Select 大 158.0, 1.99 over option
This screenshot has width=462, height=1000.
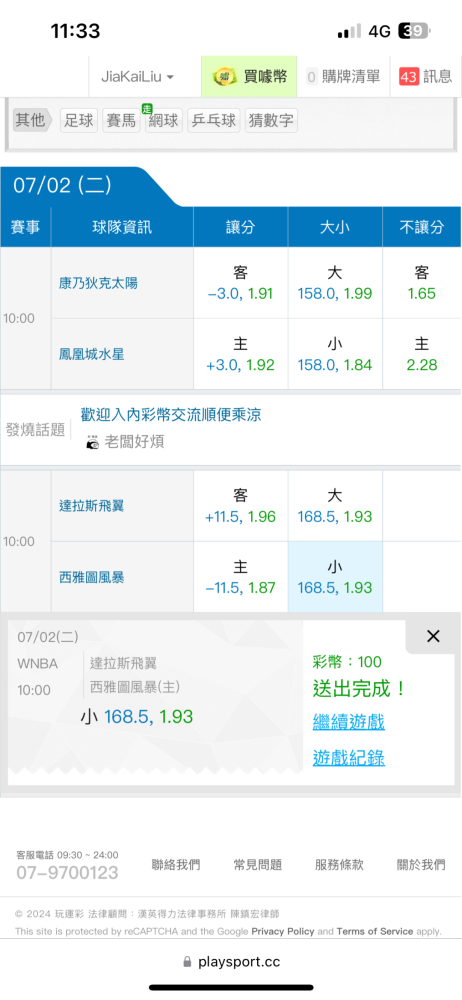click(335, 283)
